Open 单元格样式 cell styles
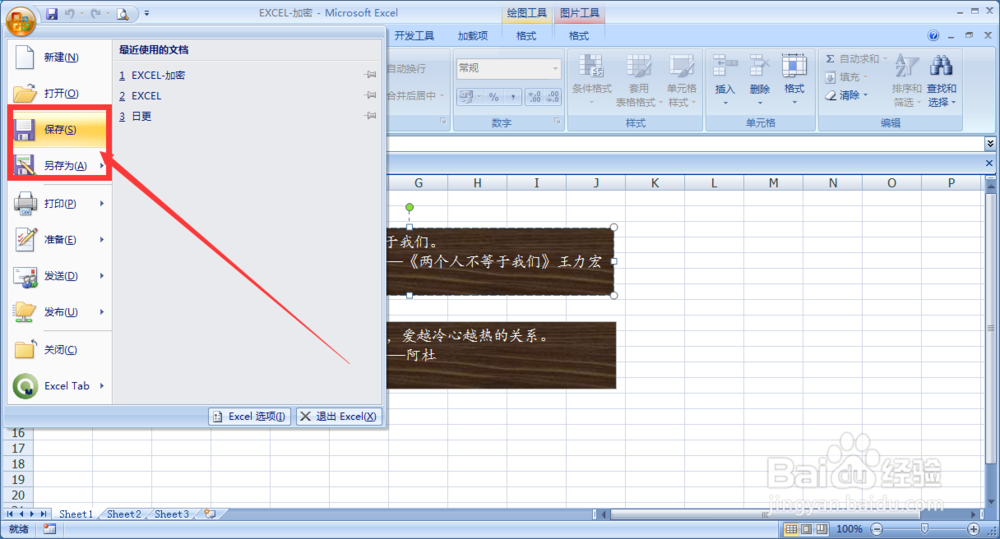The image size is (1000, 539). point(682,80)
